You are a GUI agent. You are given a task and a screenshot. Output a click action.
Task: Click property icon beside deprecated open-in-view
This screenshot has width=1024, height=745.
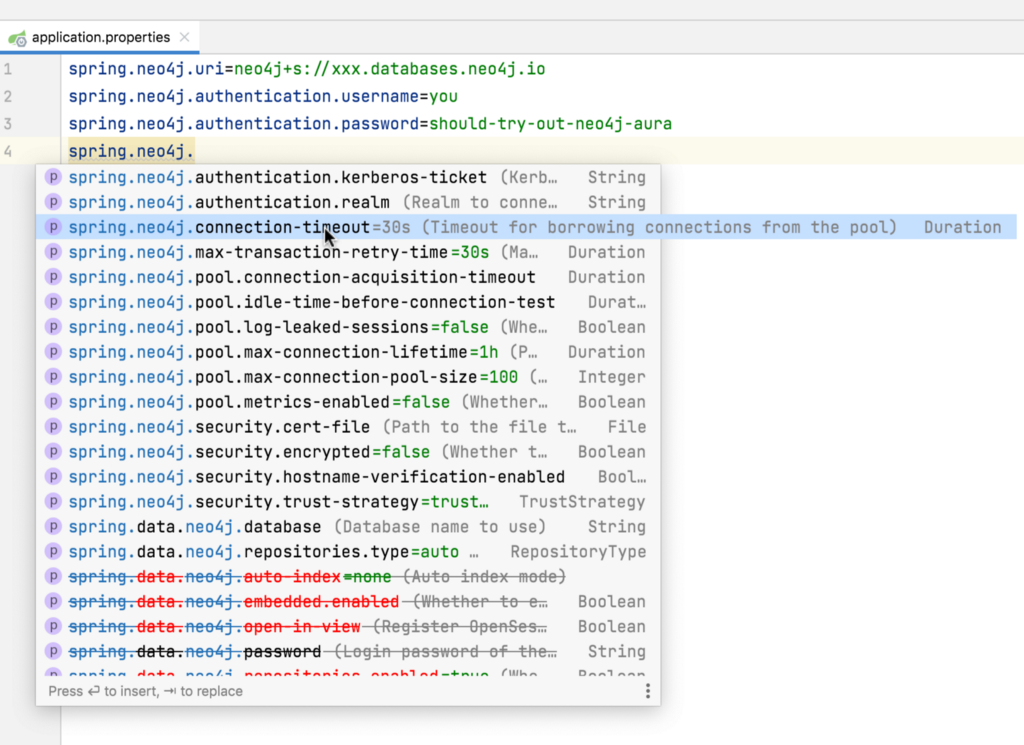[x=54, y=627]
